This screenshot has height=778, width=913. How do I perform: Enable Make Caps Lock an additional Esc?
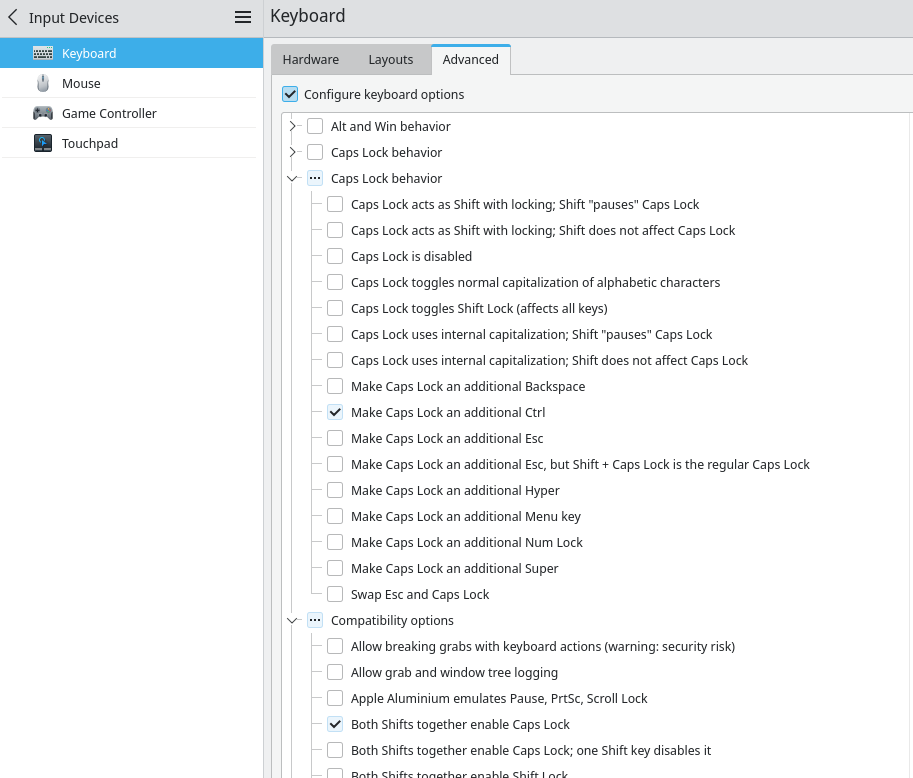[335, 438]
